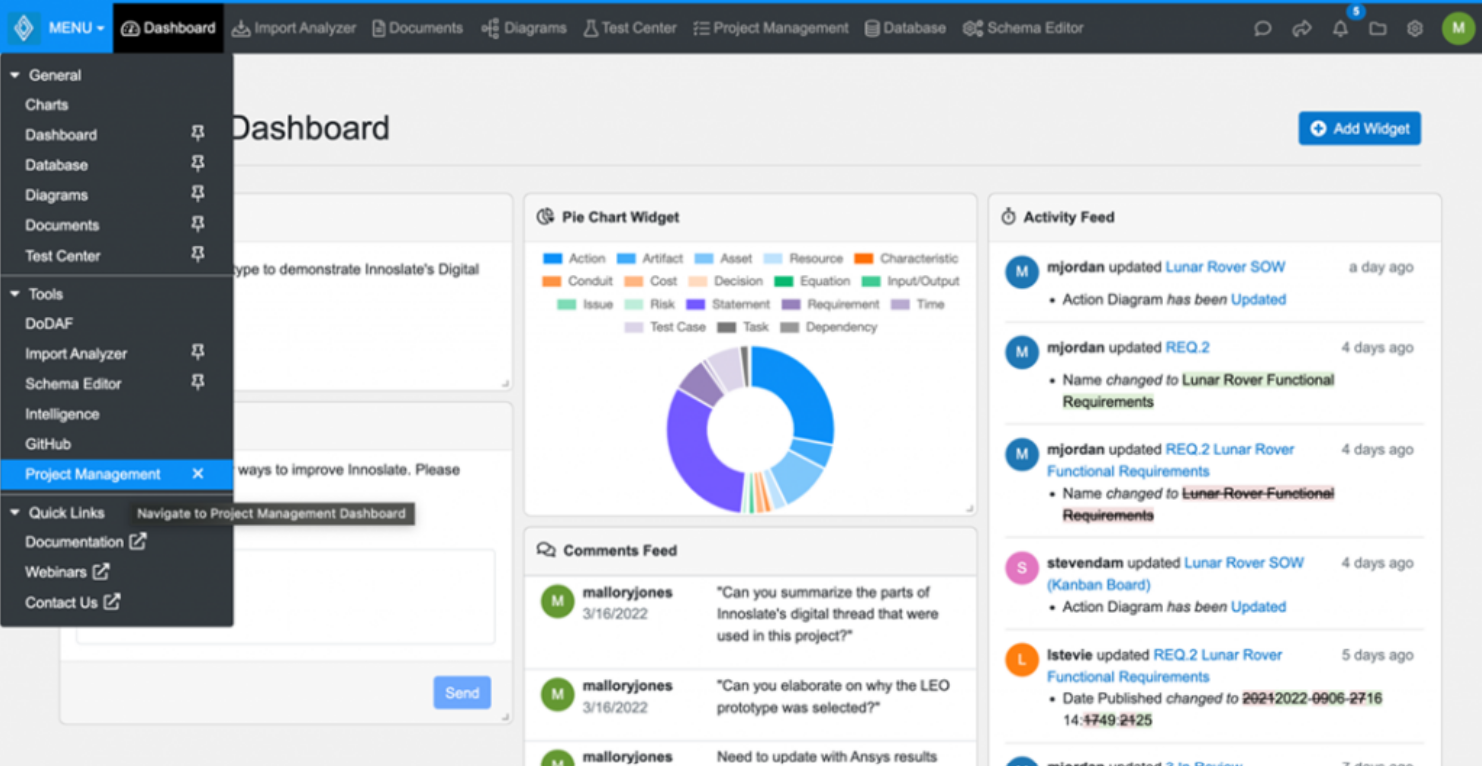Click the Add Widget button
The image size is (1482, 766).
(x=1359, y=128)
